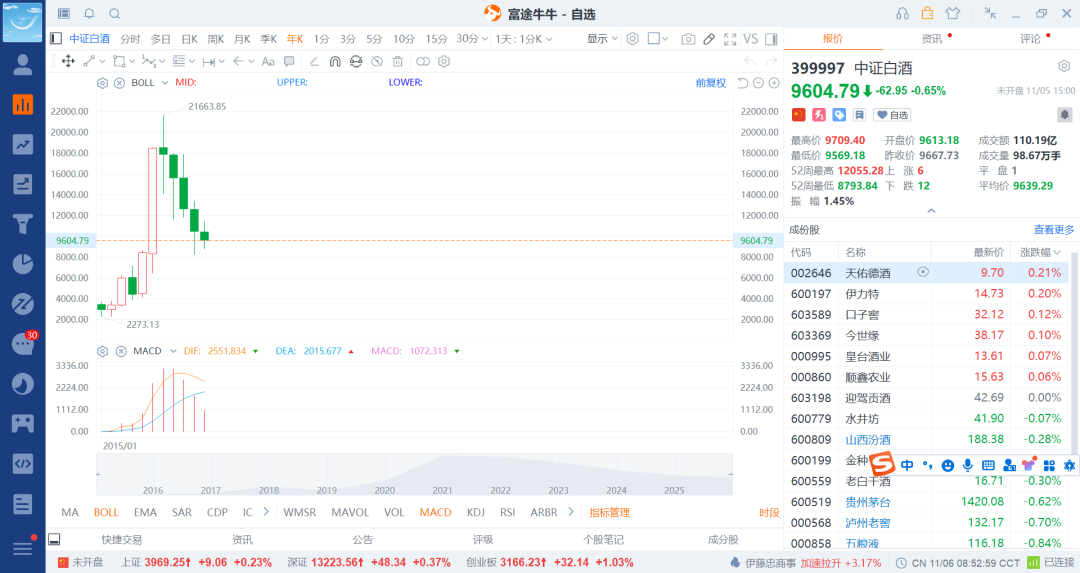1080x573 pixels.
Task: Open the 1天:1分K dropdown
Action: pos(524,39)
